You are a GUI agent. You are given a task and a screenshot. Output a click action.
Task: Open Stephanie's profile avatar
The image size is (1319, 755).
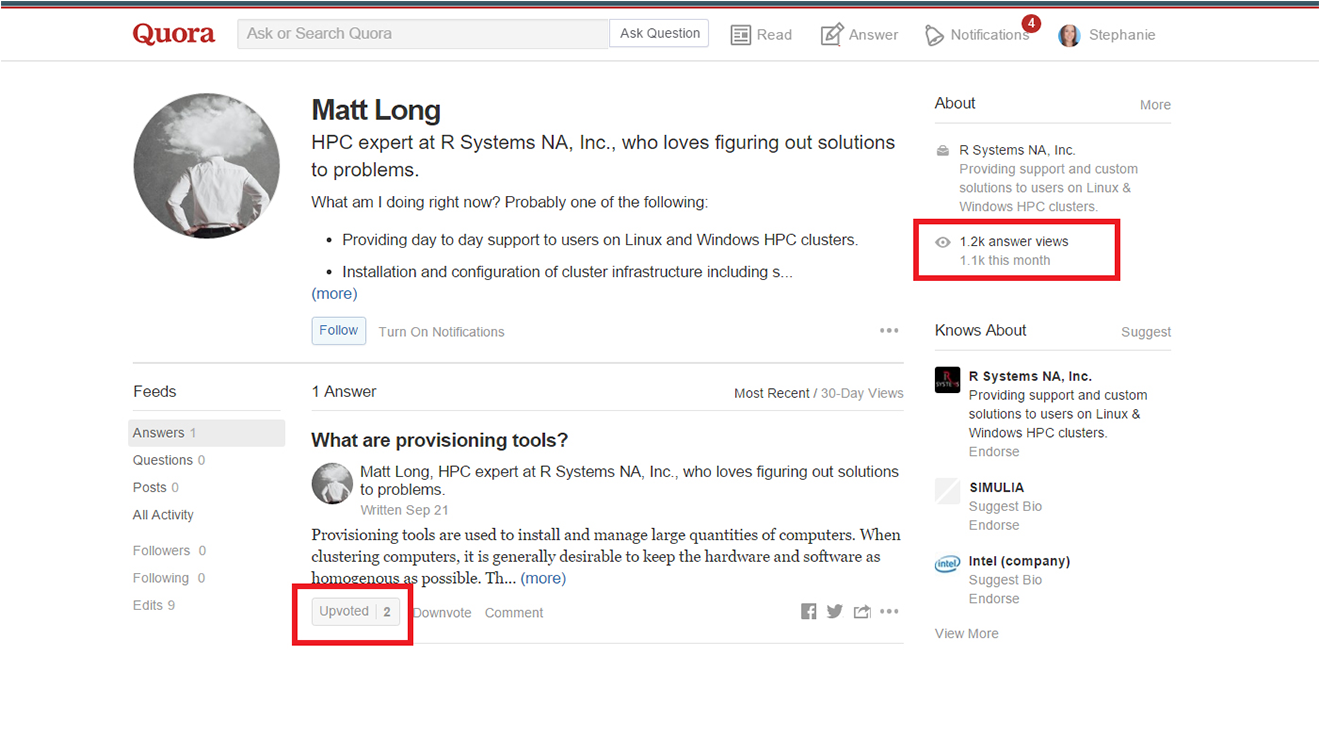[x=1069, y=35]
